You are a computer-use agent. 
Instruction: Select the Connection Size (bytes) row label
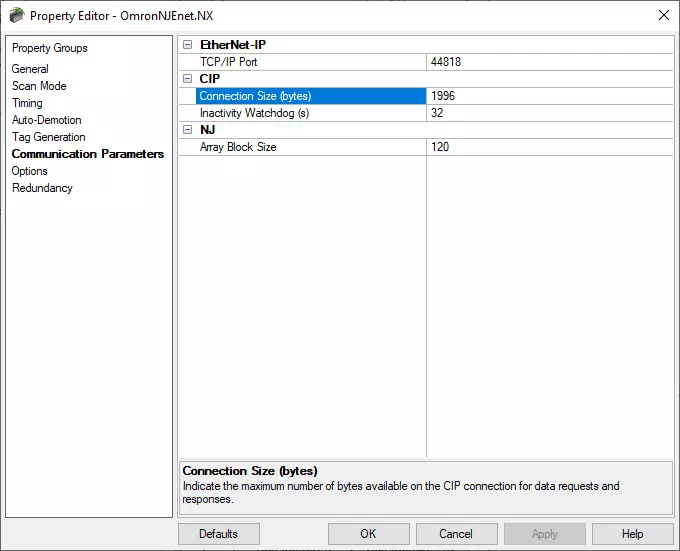(x=311, y=96)
